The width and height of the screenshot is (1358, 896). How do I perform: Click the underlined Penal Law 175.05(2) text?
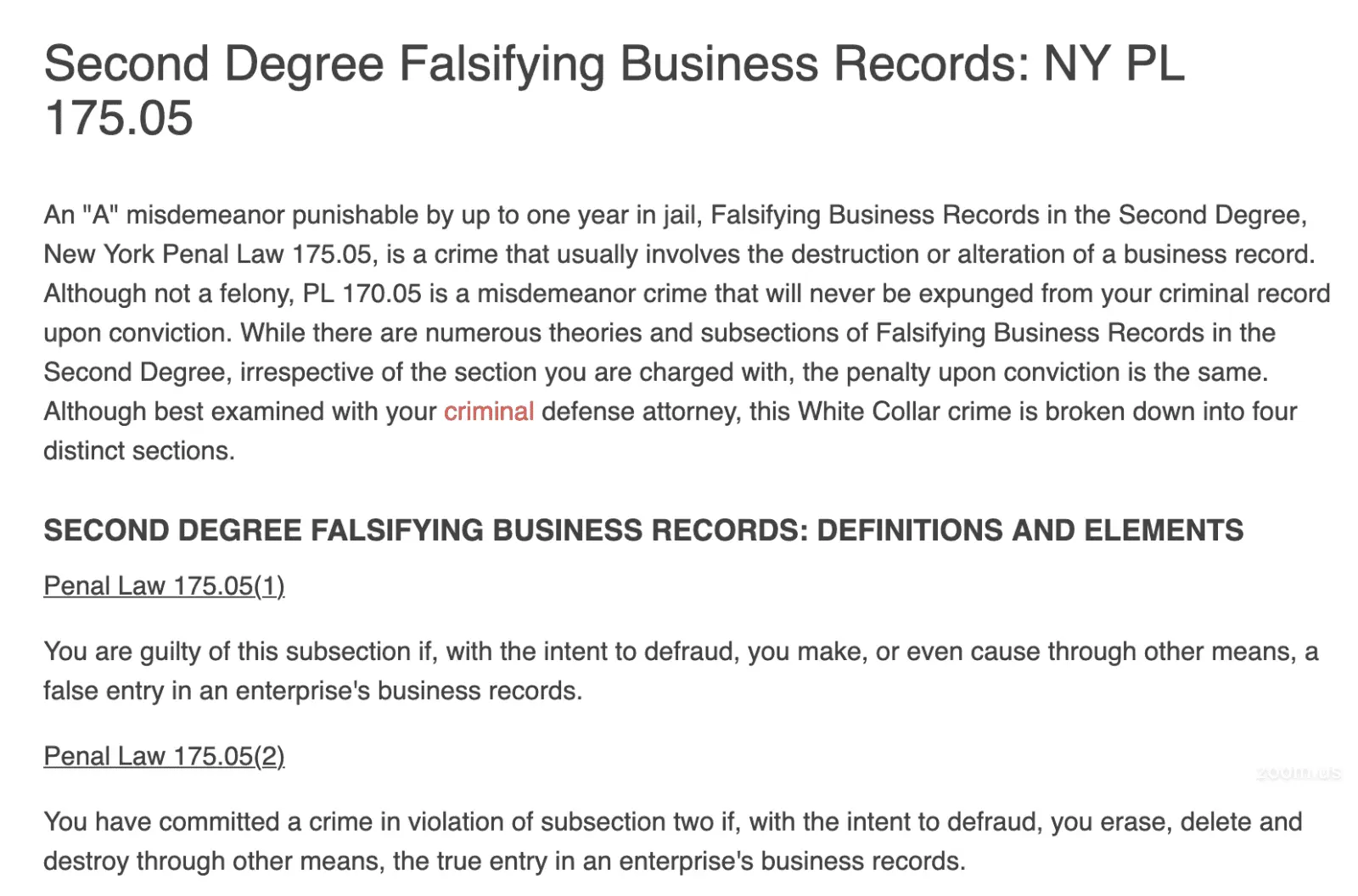tap(164, 757)
